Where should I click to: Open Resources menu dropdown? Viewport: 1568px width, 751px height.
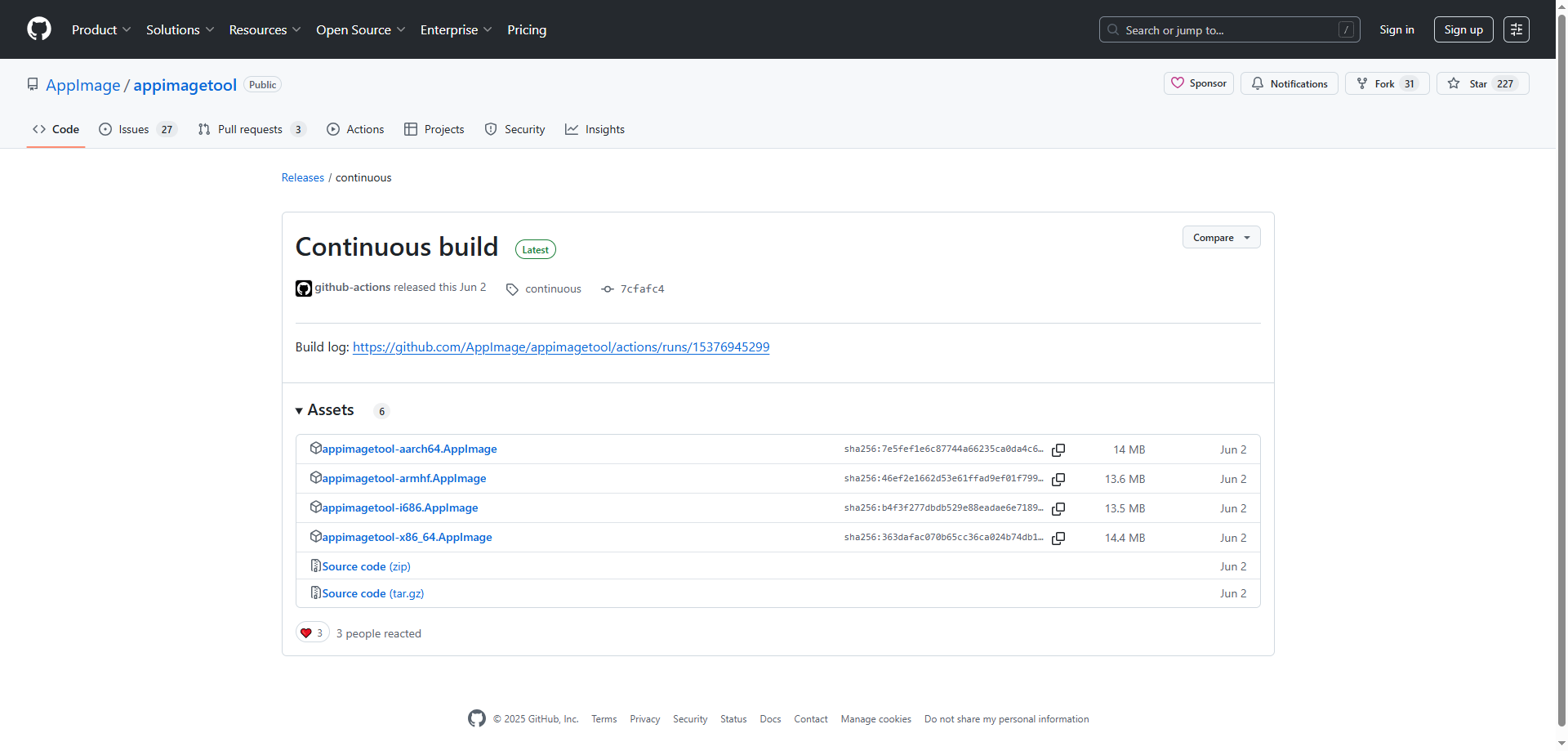point(265,29)
